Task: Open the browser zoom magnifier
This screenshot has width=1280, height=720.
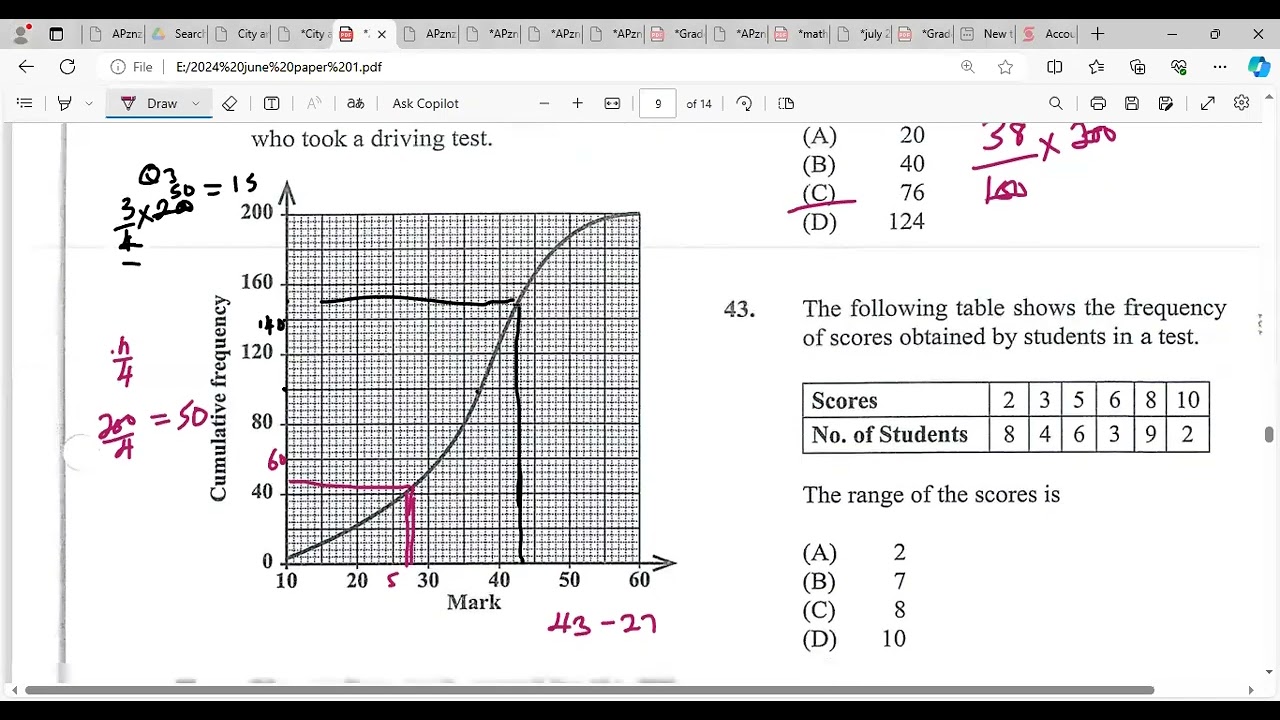Action: click(x=967, y=67)
